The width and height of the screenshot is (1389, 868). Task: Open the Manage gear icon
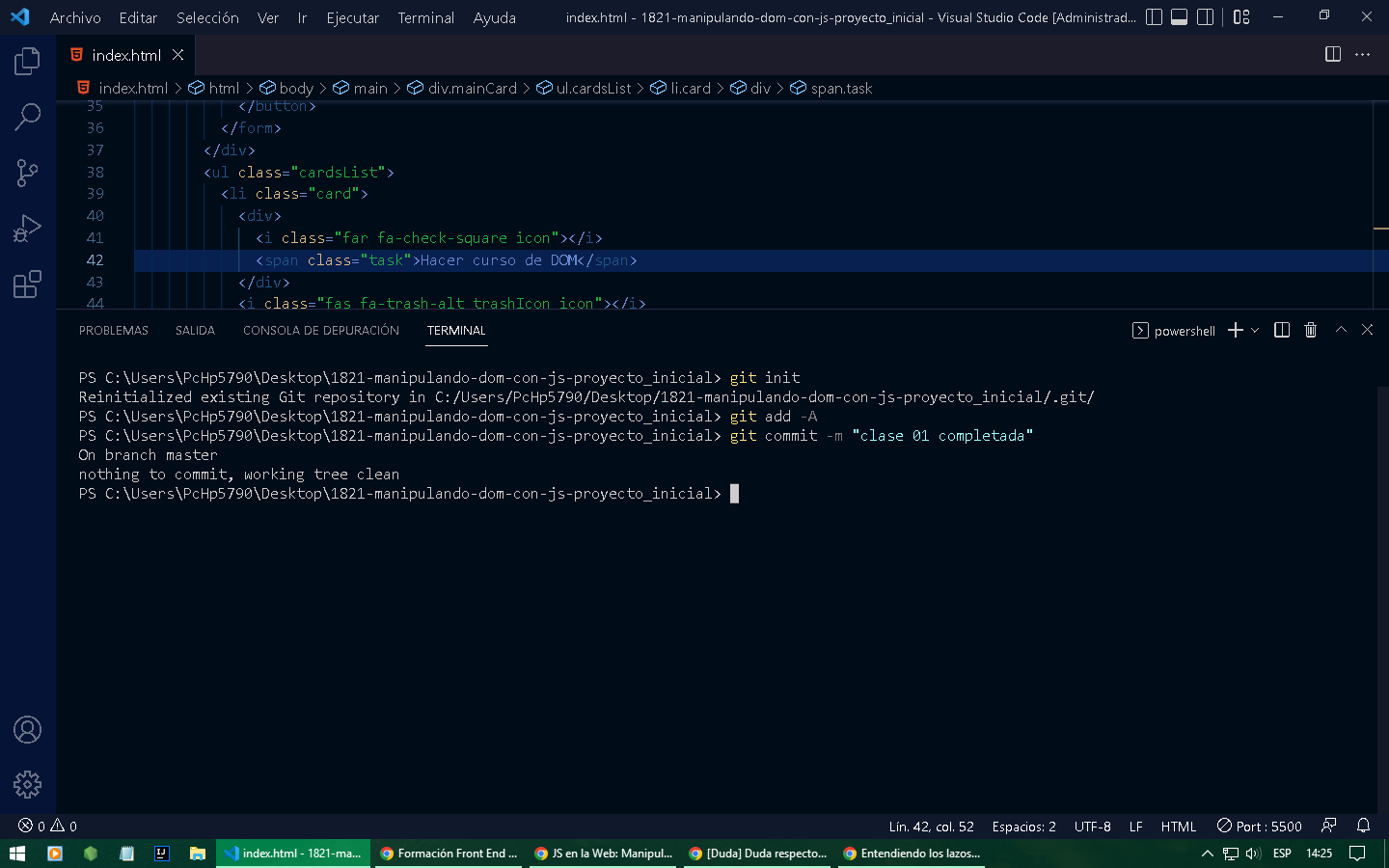tap(27, 784)
